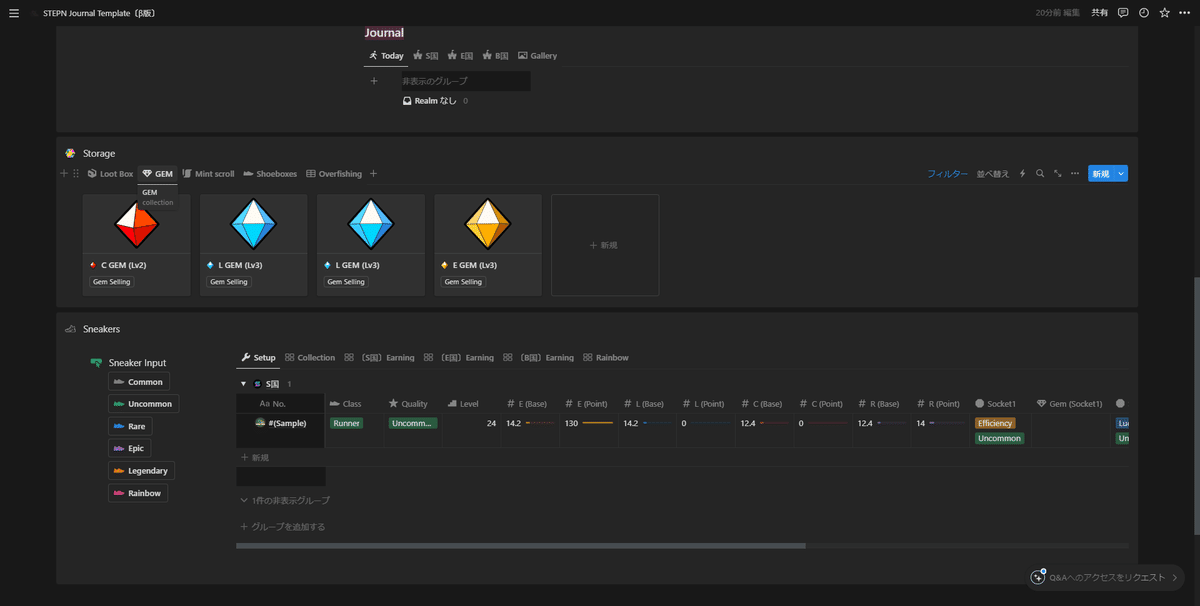Click the Epic sneaker button

click(x=132, y=448)
